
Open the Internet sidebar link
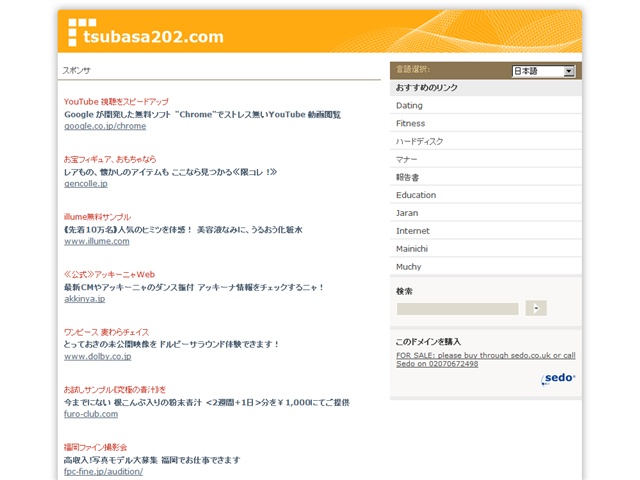(413, 231)
